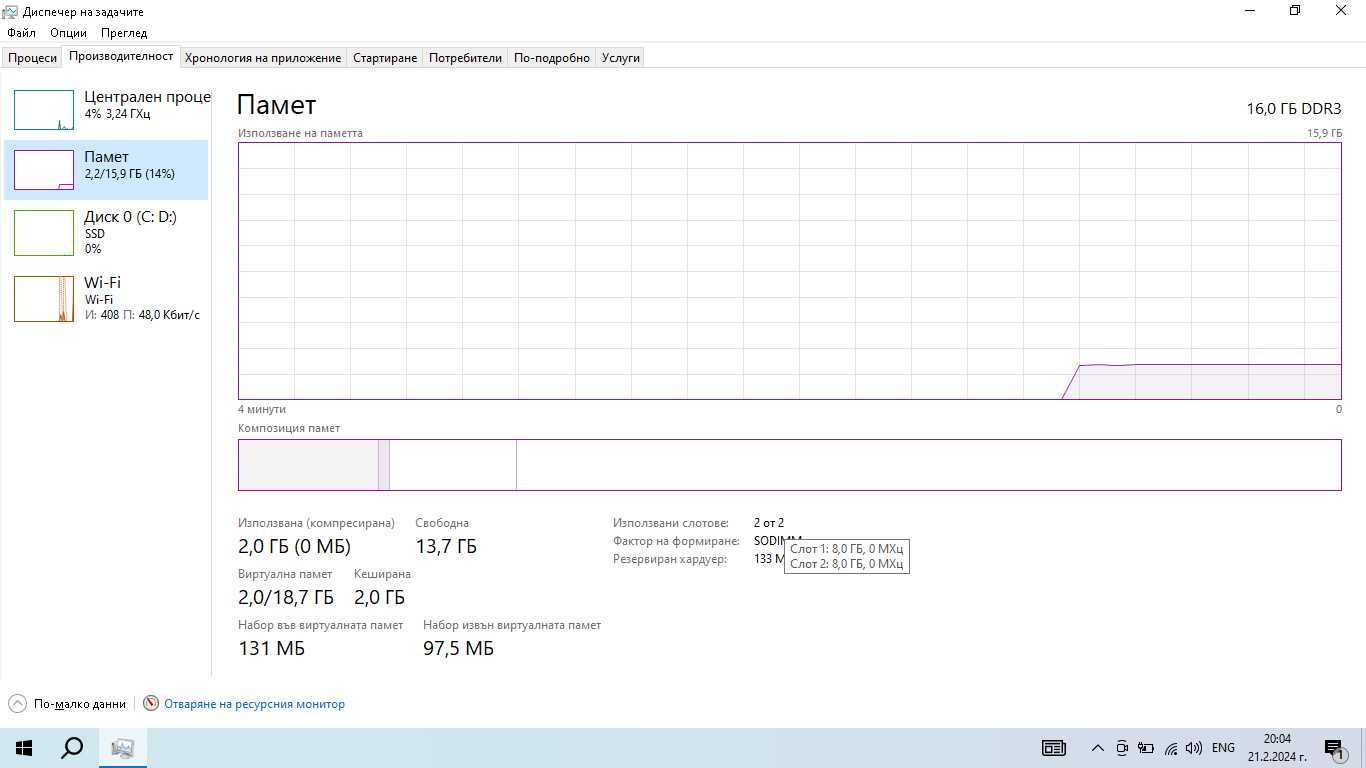Click the Използване на паметта usage graph
1366x768 pixels.
(x=789, y=271)
